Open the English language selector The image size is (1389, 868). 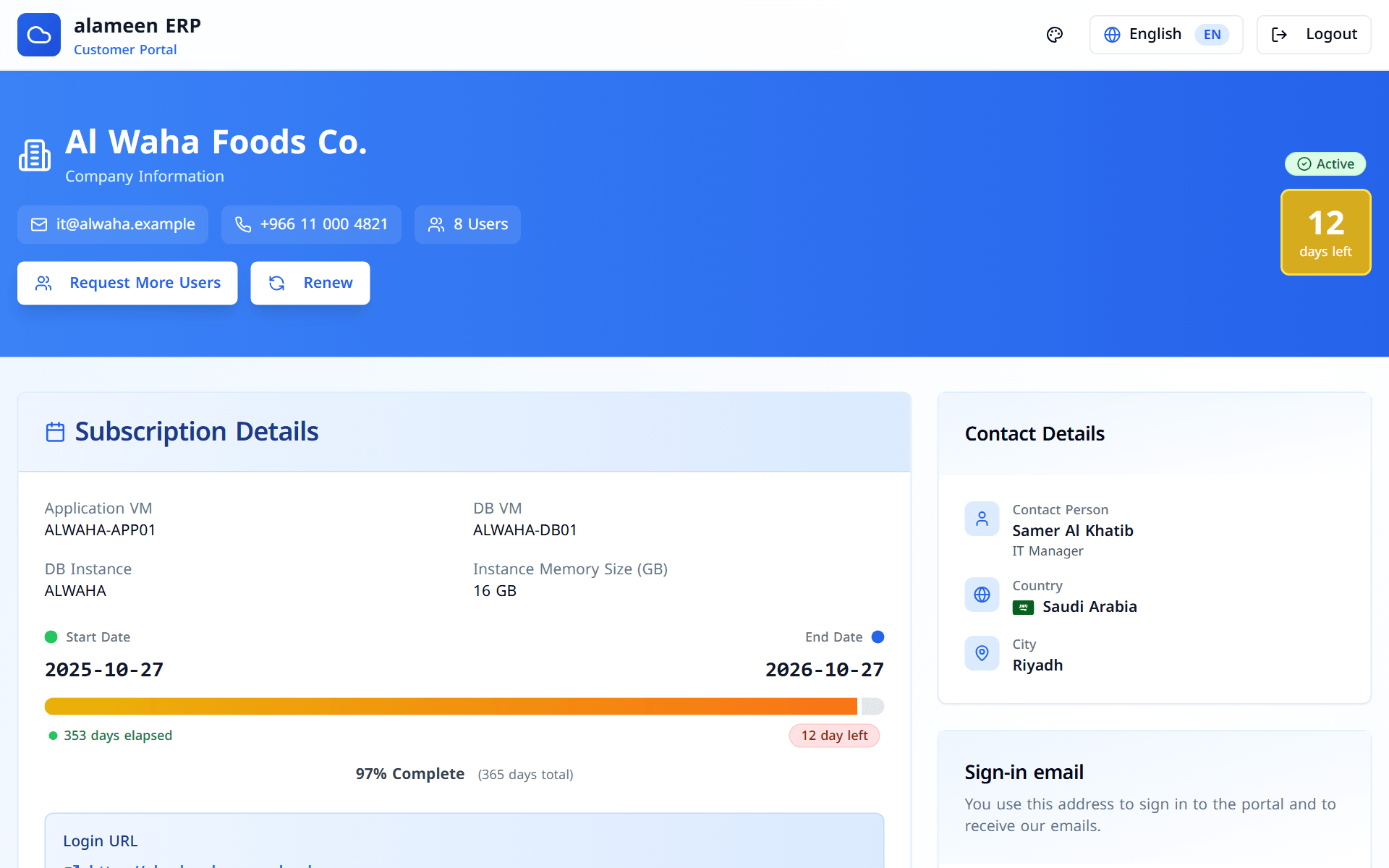1166,35
